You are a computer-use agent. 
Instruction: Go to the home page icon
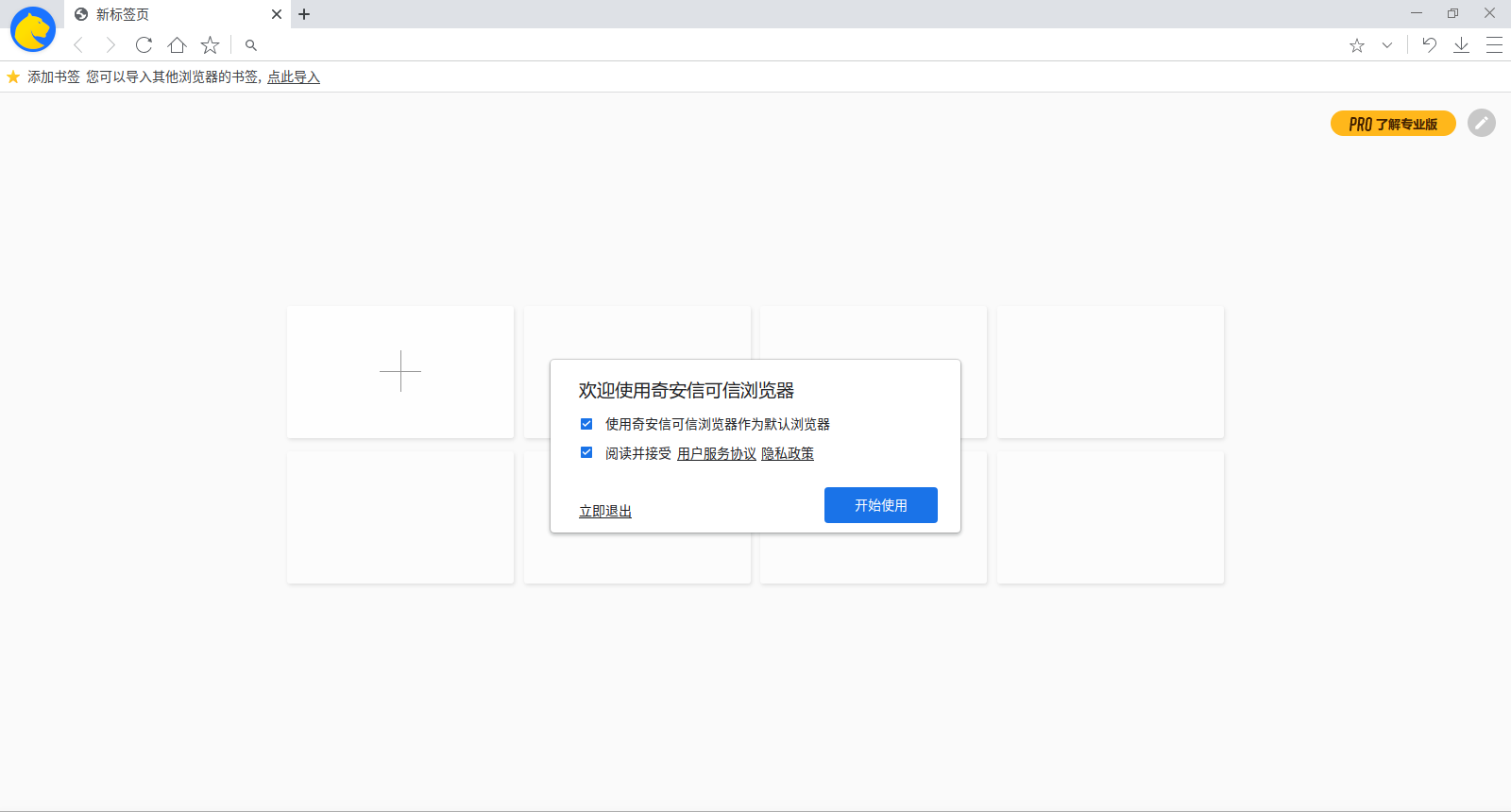click(x=177, y=45)
